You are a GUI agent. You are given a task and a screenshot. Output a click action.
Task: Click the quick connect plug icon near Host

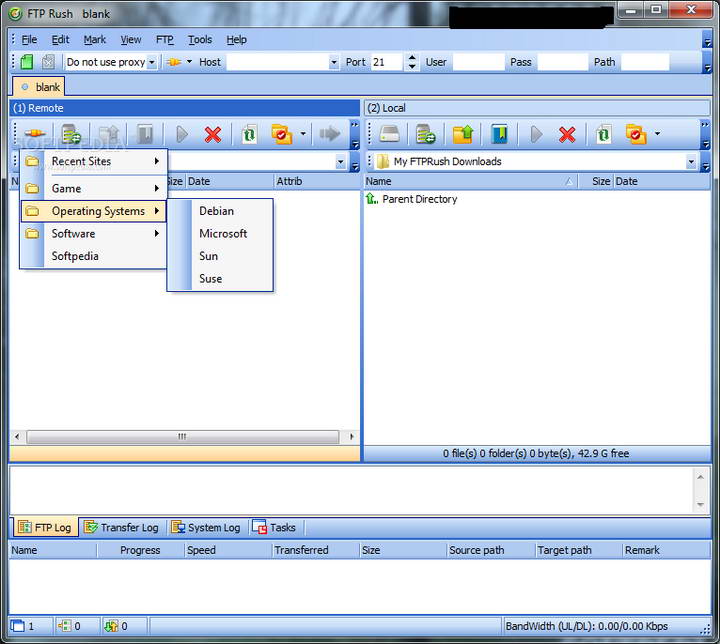[174, 62]
